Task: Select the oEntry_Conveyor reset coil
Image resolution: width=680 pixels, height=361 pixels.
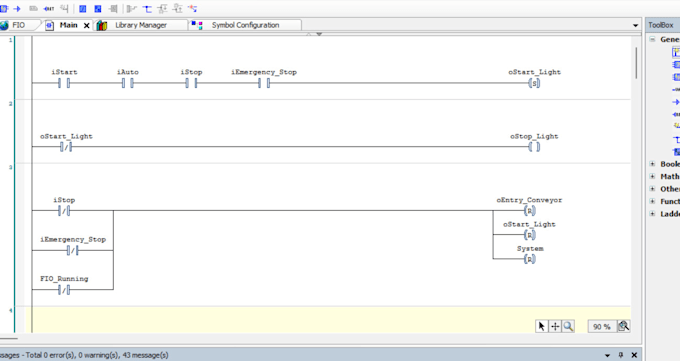Action: [x=530, y=211]
